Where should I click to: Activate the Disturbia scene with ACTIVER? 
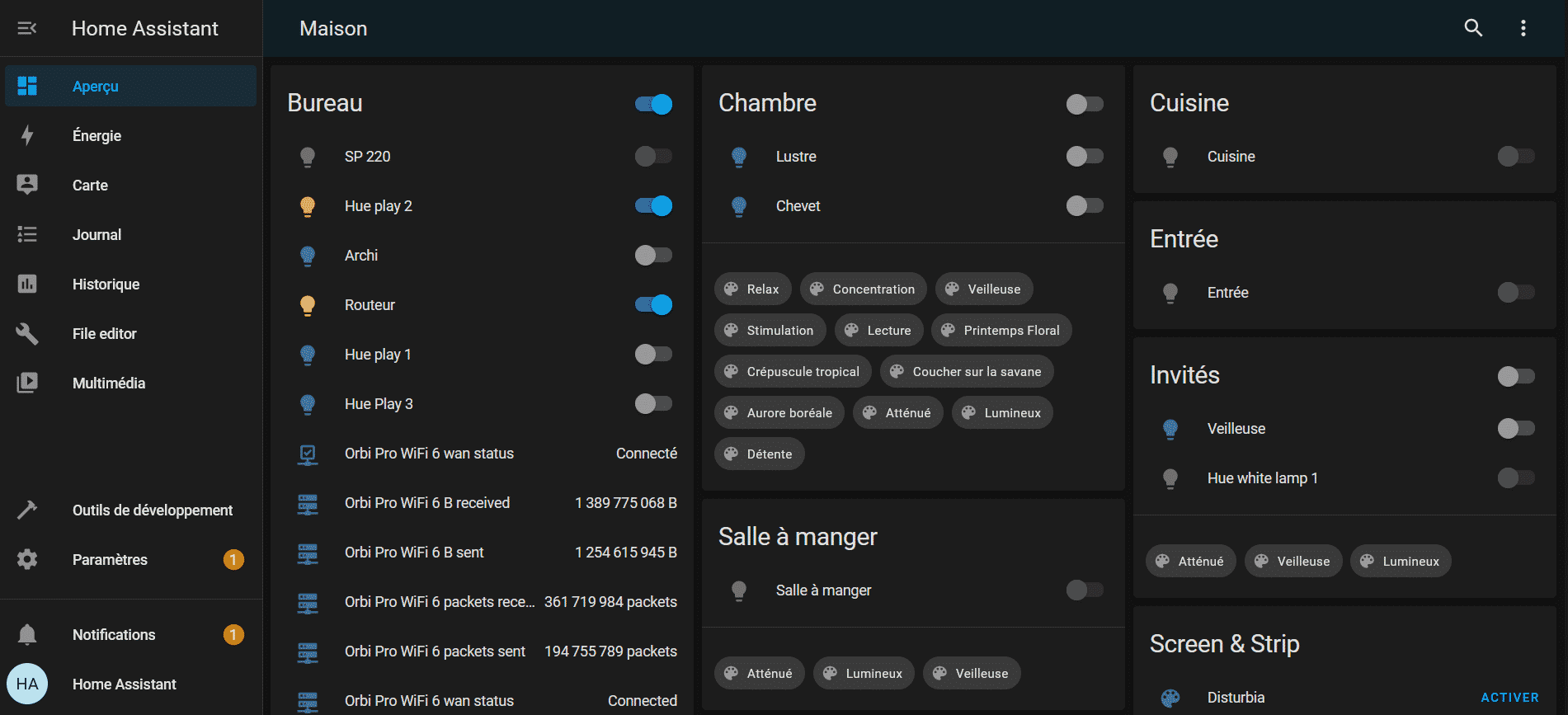(x=1509, y=698)
